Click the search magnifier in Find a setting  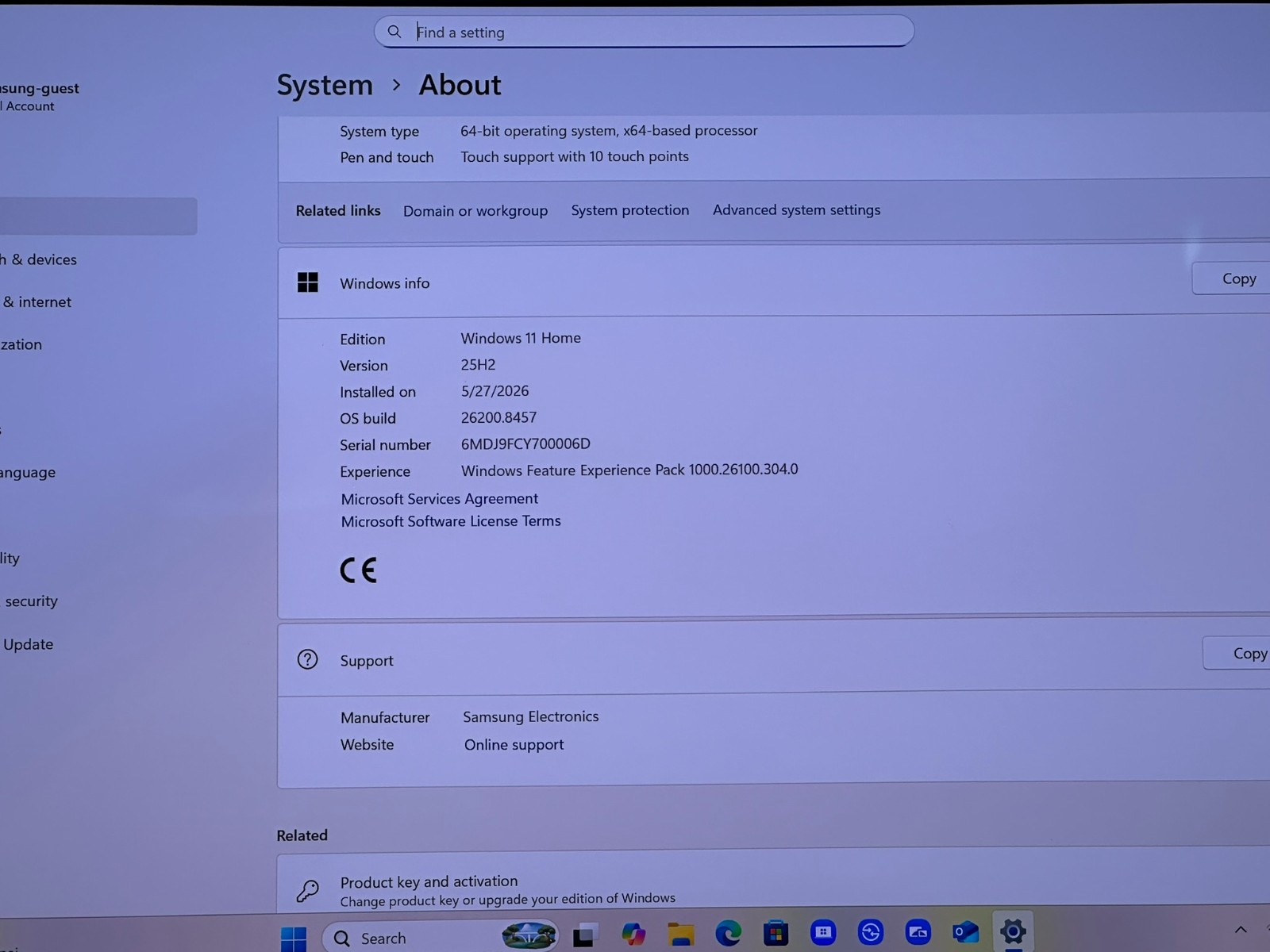tap(394, 32)
